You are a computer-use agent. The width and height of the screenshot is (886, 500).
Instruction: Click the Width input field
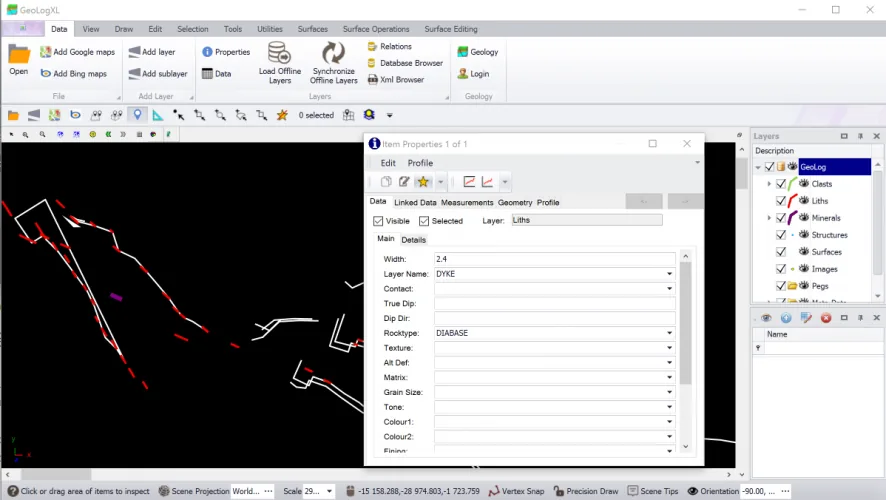click(x=554, y=259)
